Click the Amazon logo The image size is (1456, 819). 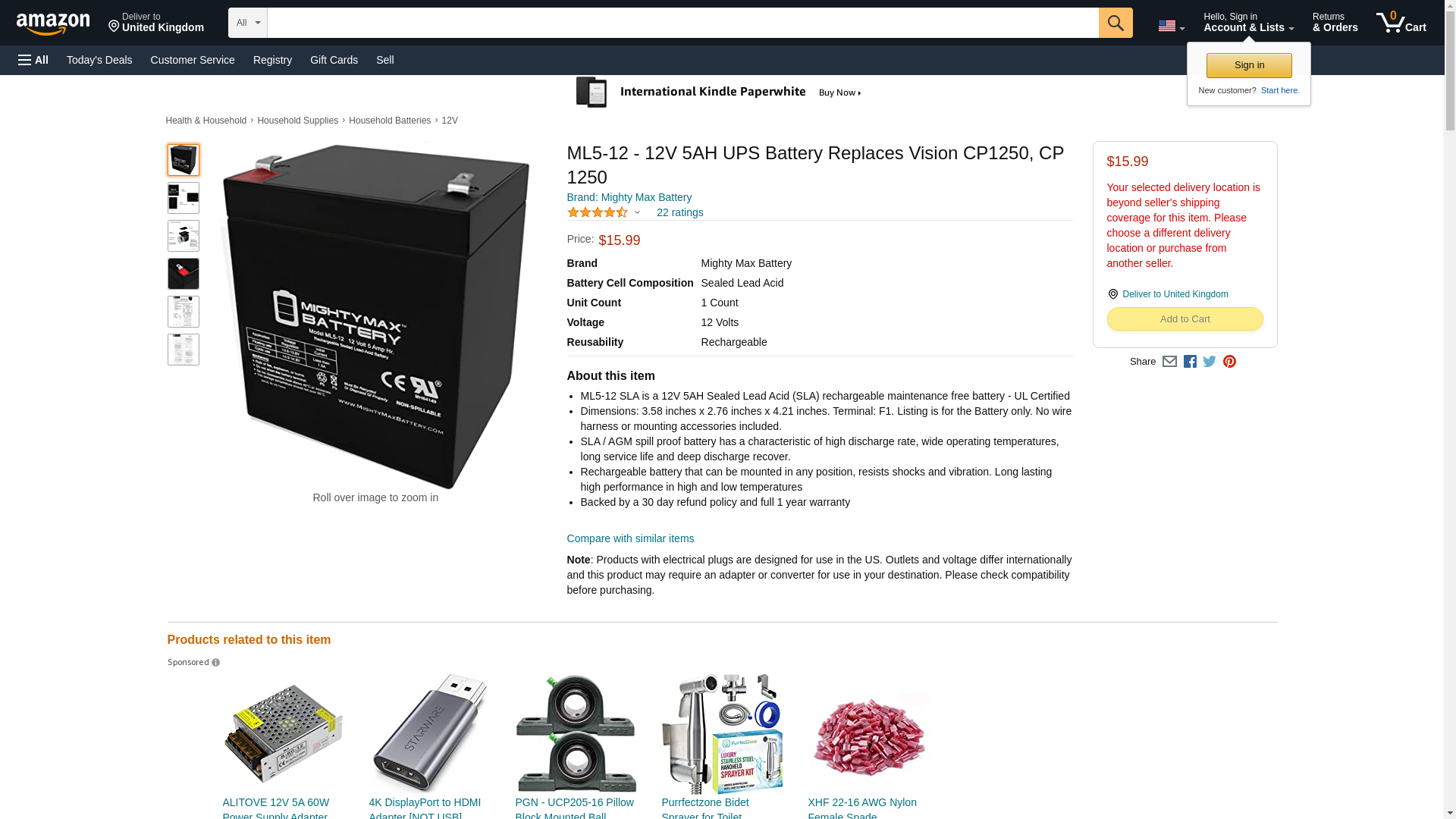(x=53, y=24)
